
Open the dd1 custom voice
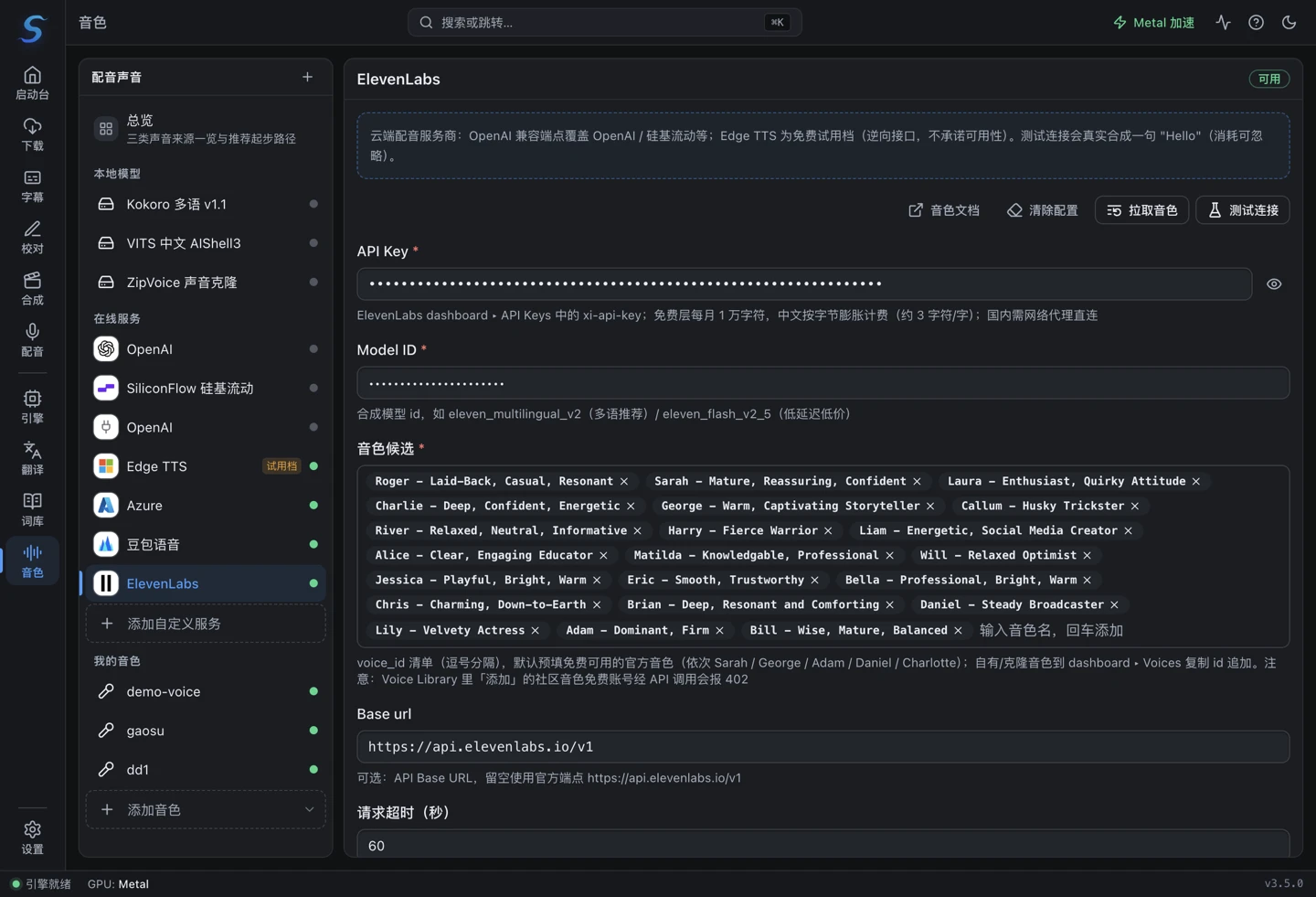(206, 770)
